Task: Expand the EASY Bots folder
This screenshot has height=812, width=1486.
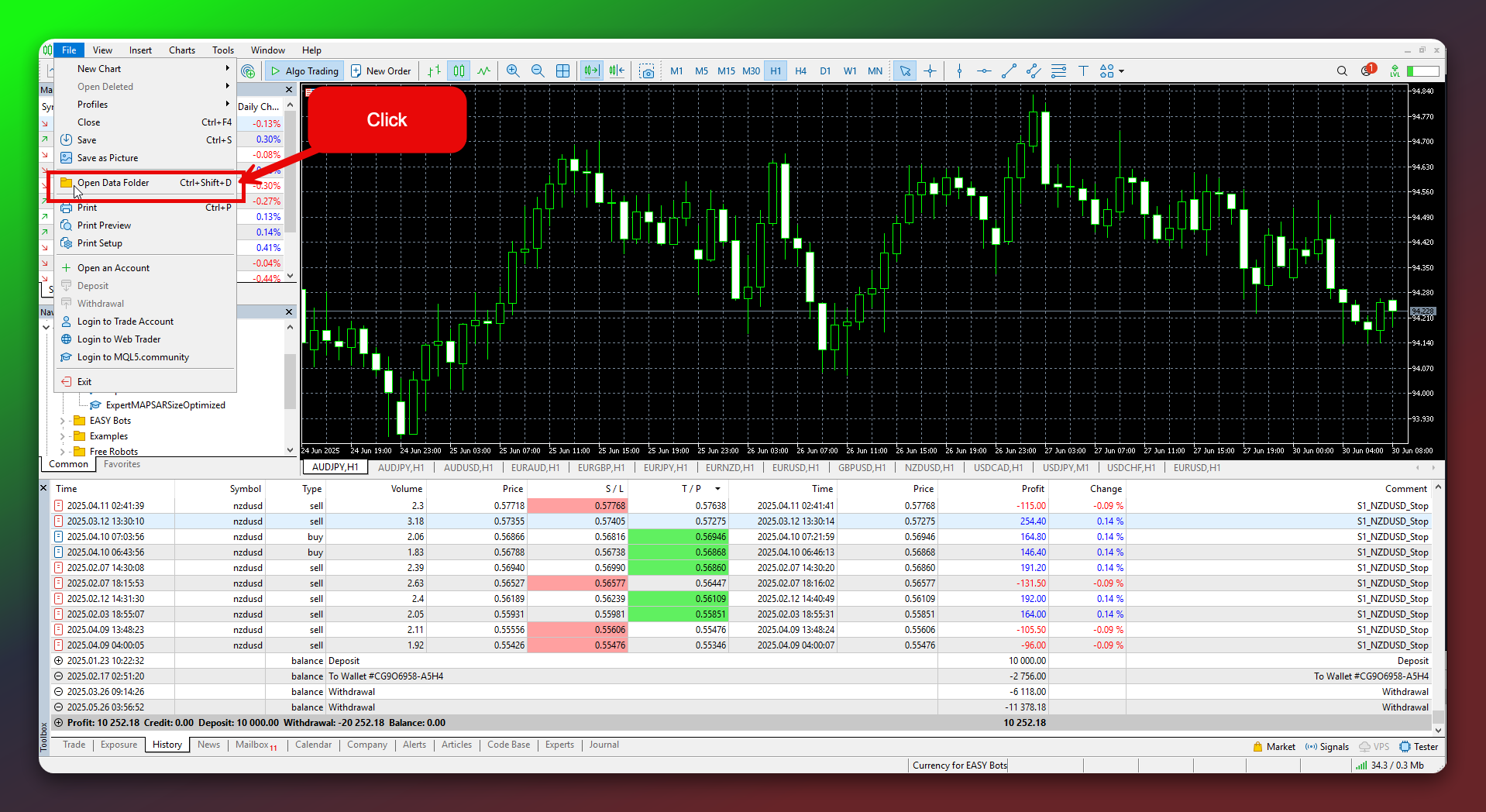Action: coord(63,421)
